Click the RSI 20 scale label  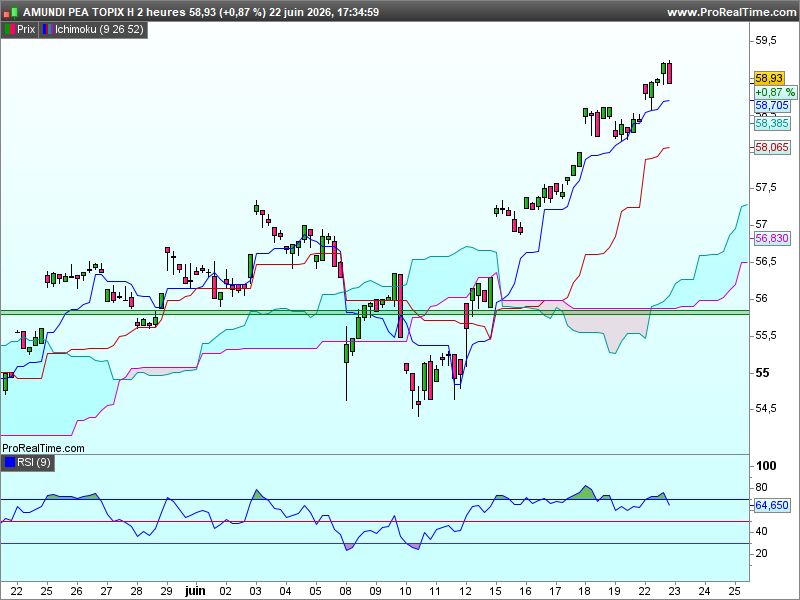761,553
